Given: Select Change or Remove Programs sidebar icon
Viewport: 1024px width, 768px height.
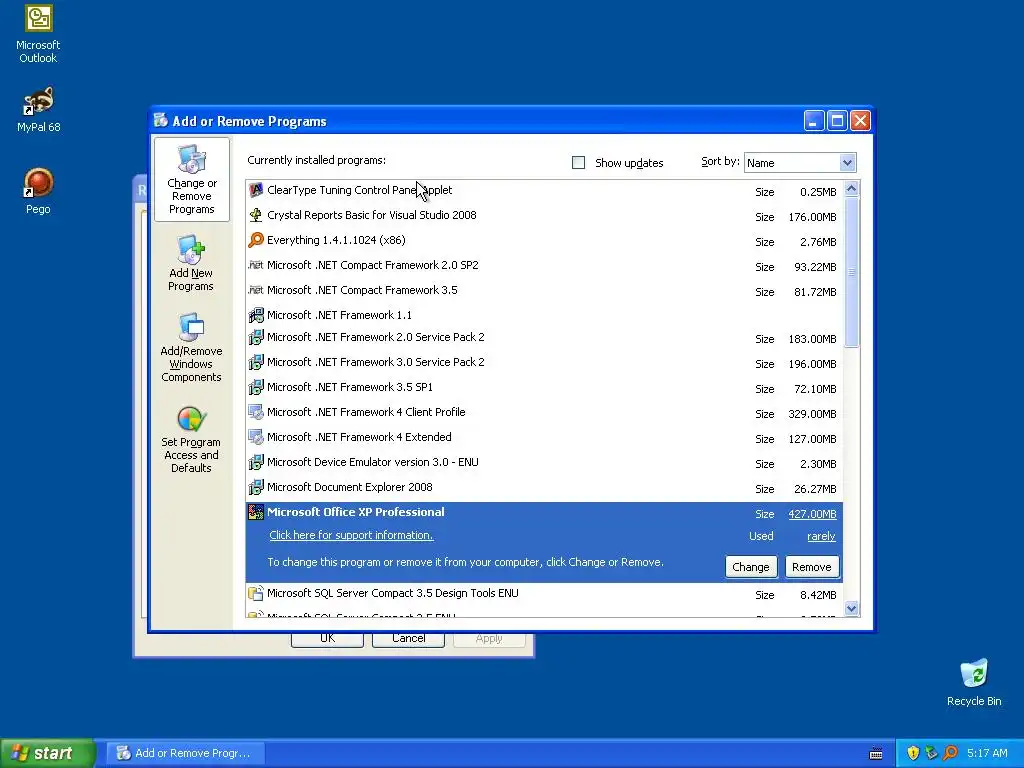Looking at the screenshot, I should point(191,179).
